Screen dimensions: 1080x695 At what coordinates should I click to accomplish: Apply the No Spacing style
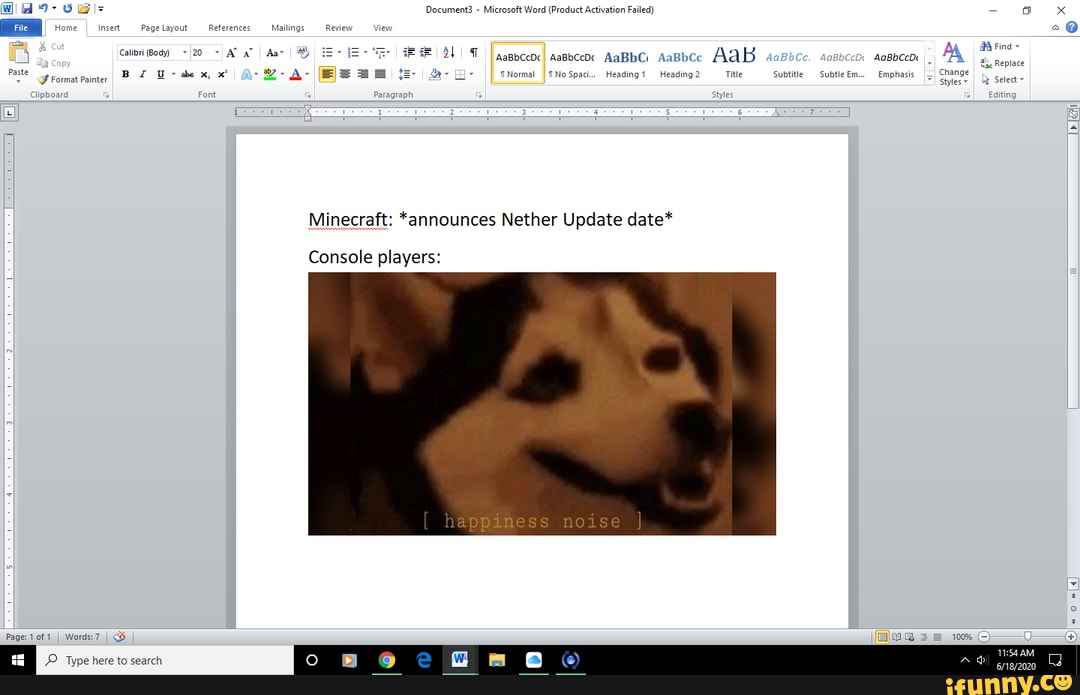pos(572,63)
